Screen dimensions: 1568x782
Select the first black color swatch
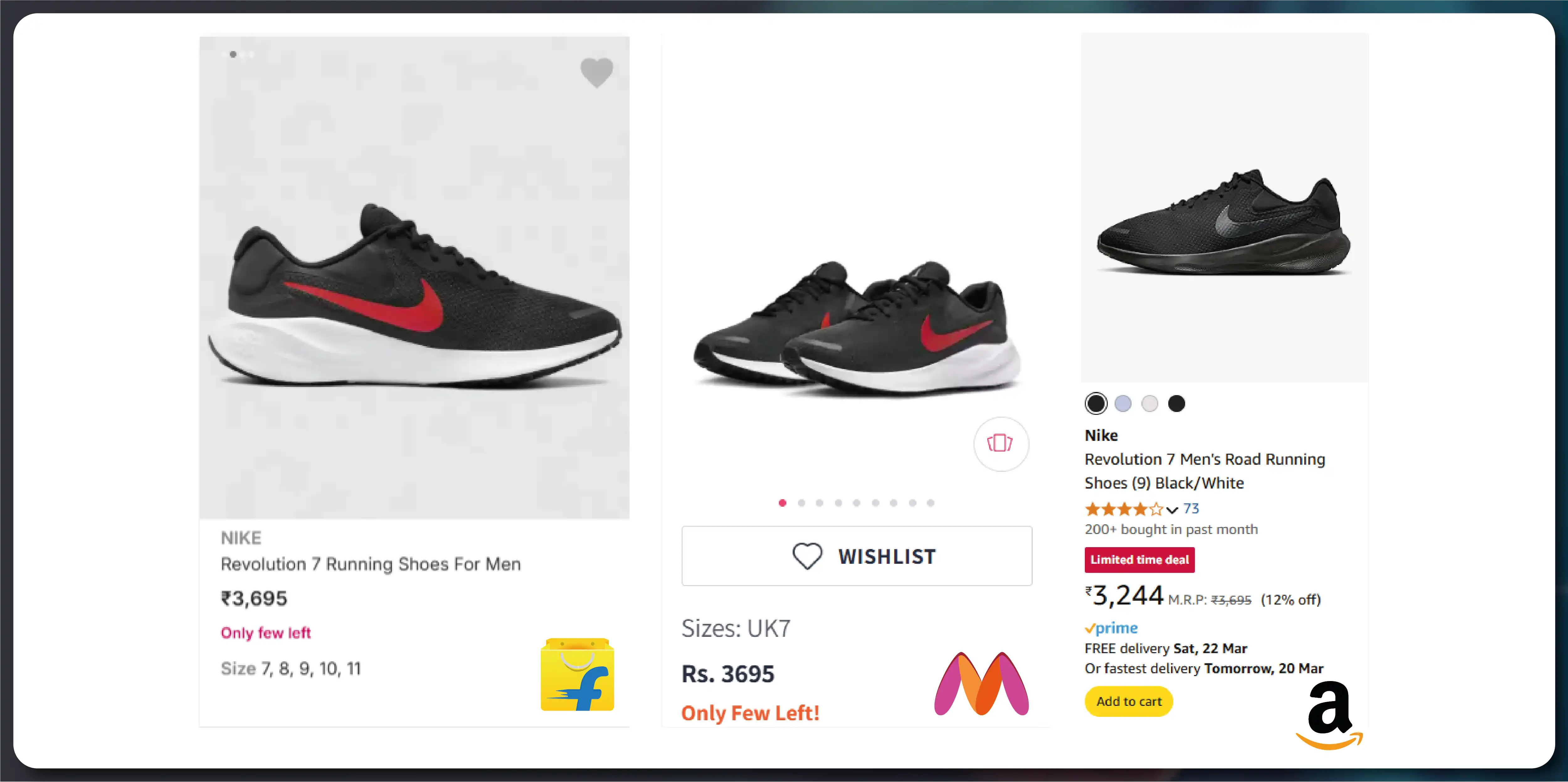1095,404
